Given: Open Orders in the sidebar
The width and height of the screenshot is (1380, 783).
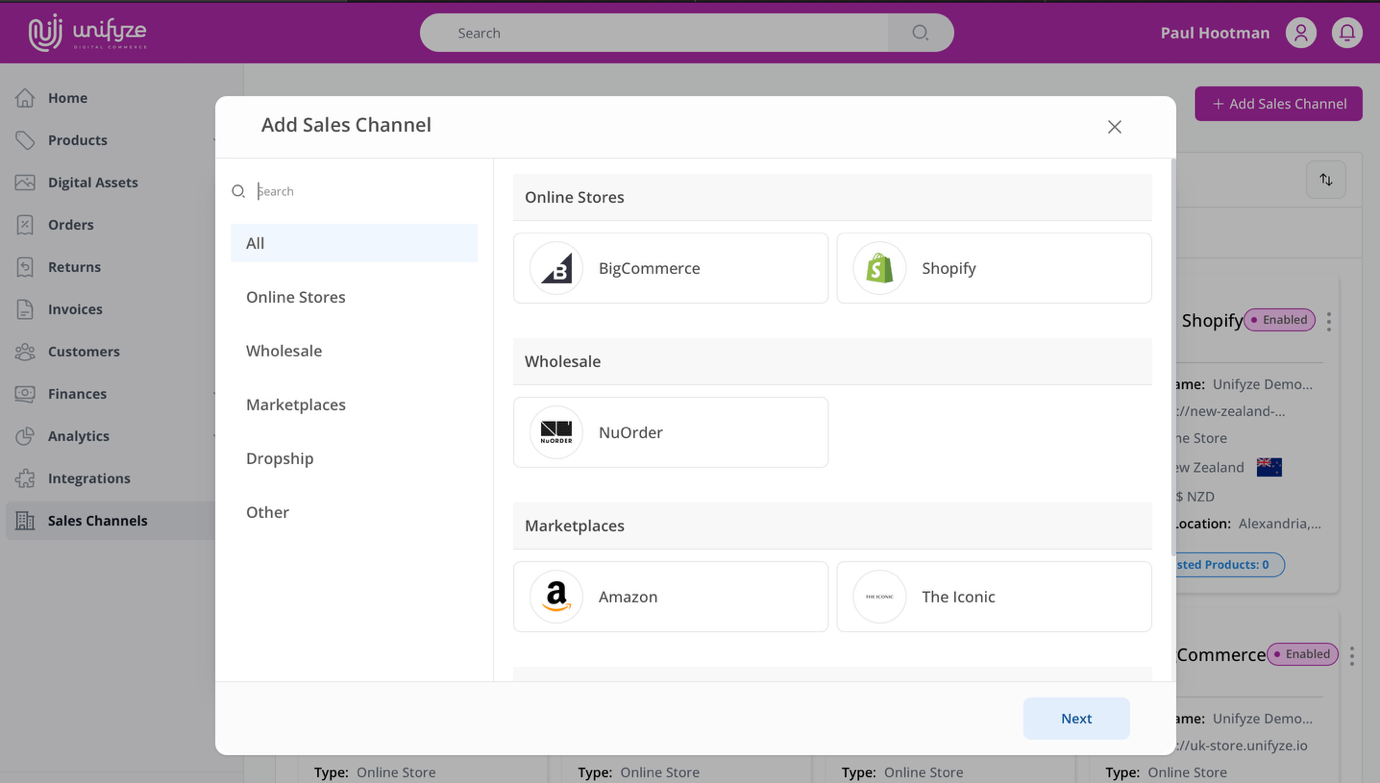Looking at the screenshot, I should click(x=108, y=225).
